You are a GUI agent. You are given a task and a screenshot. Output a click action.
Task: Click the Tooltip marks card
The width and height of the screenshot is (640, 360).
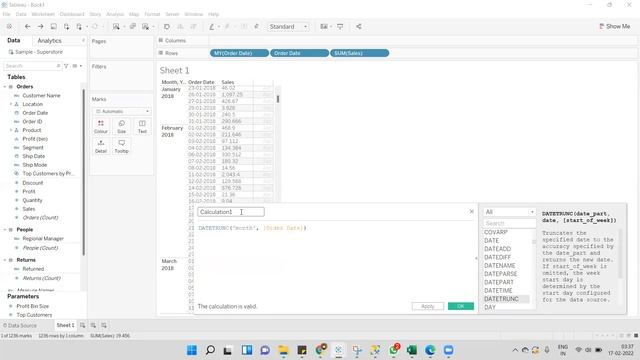122,146
